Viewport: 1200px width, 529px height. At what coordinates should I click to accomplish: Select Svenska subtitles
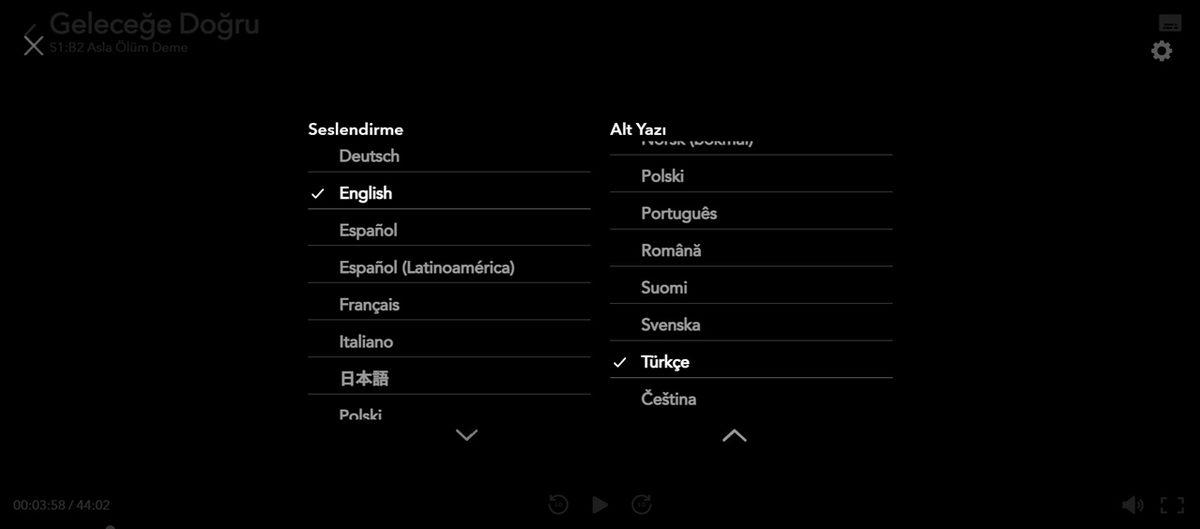point(670,325)
